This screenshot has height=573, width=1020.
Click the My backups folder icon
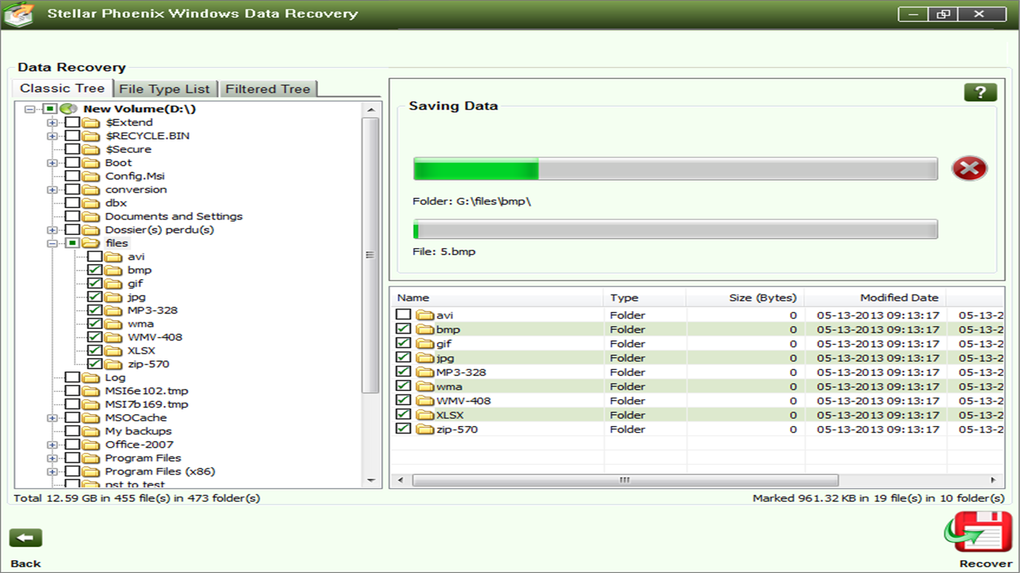coord(91,431)
